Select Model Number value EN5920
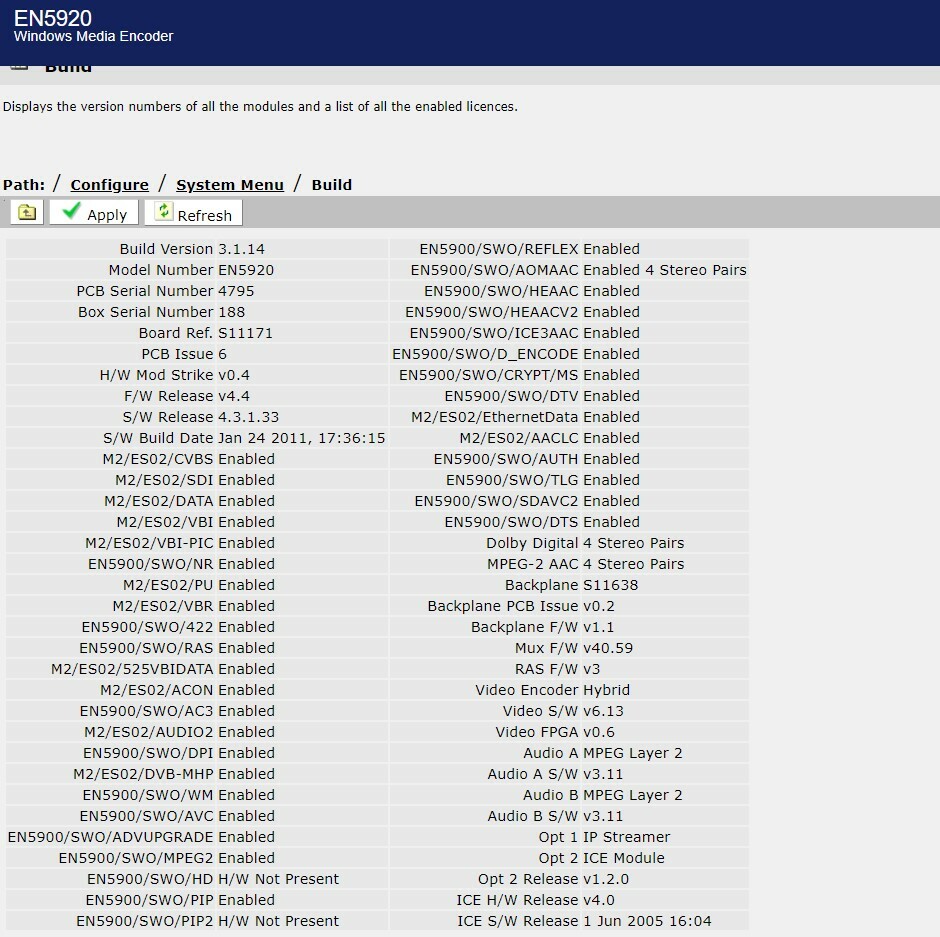 click(246, 270)
